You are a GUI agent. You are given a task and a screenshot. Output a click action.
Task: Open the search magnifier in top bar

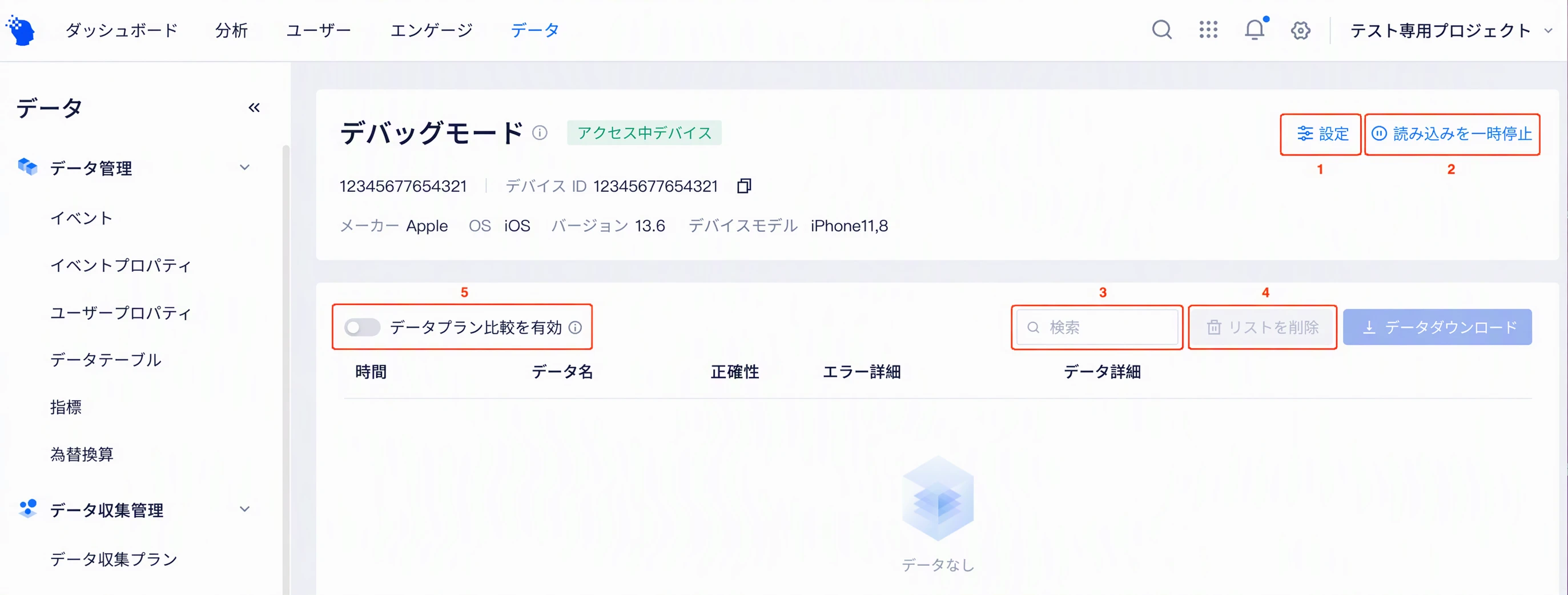click(1161, 30)
